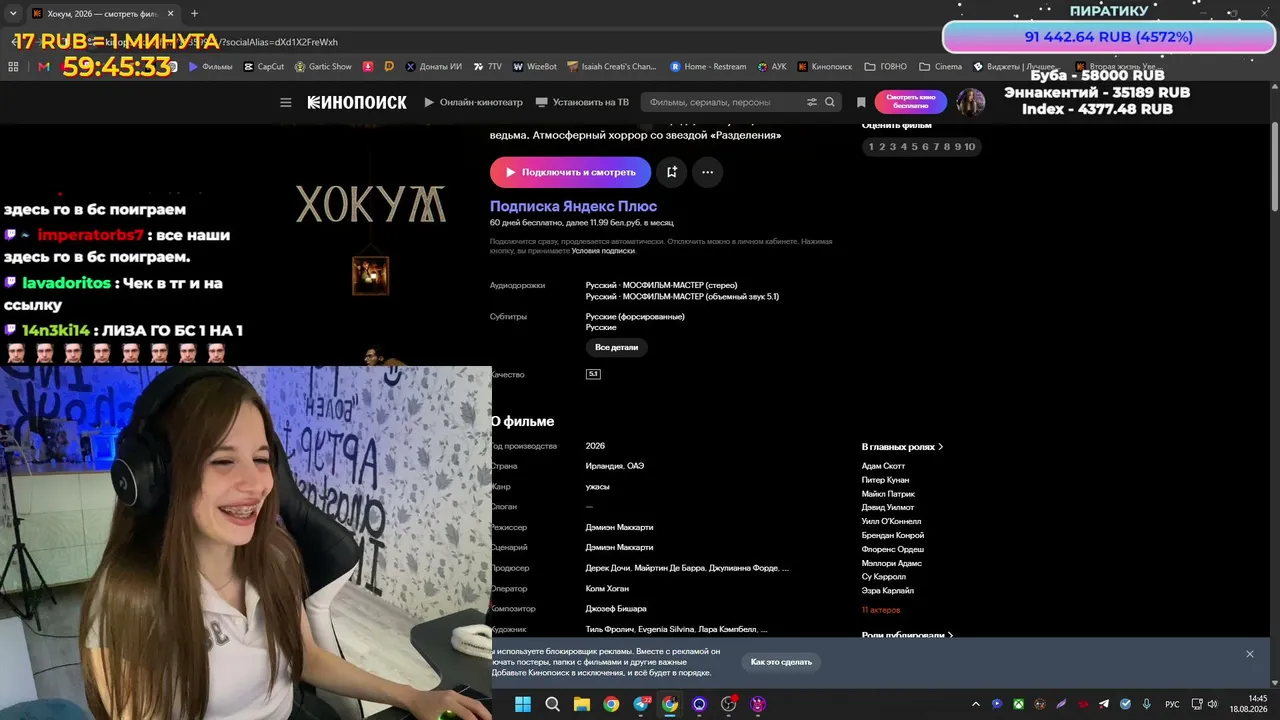
Task: Open the Kinopoisk hamburger menu
Action: click(x=286, y=102)
